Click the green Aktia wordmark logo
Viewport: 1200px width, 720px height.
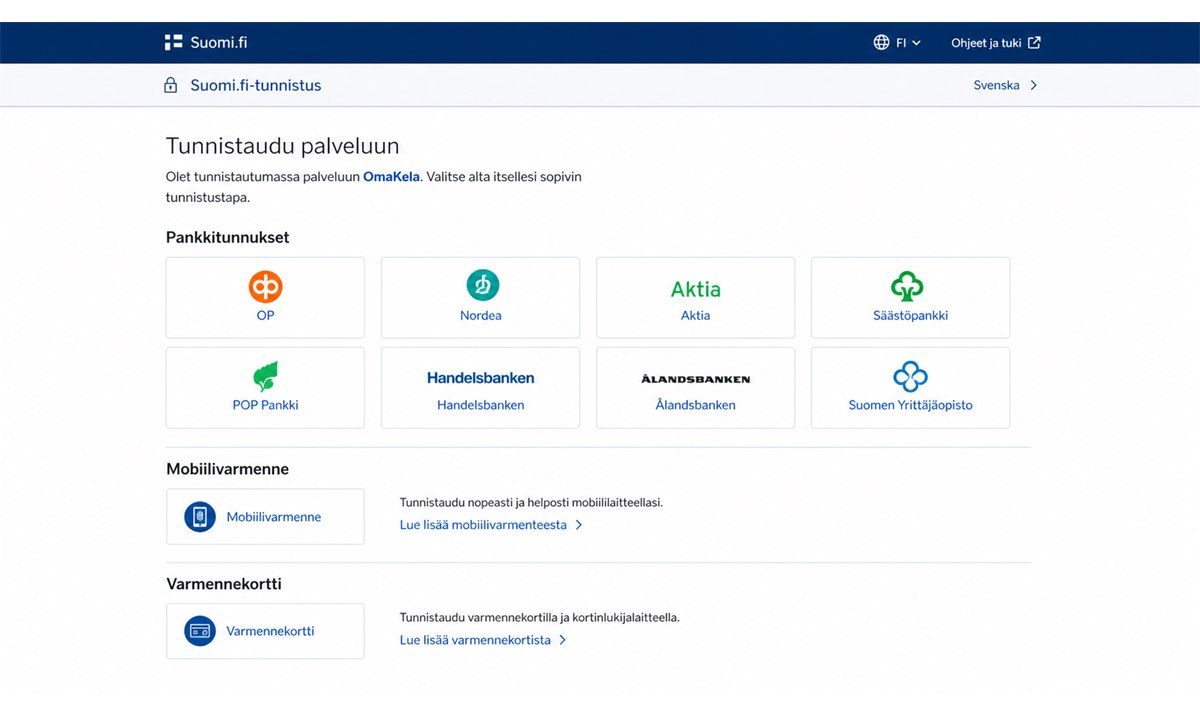[695, 289]
